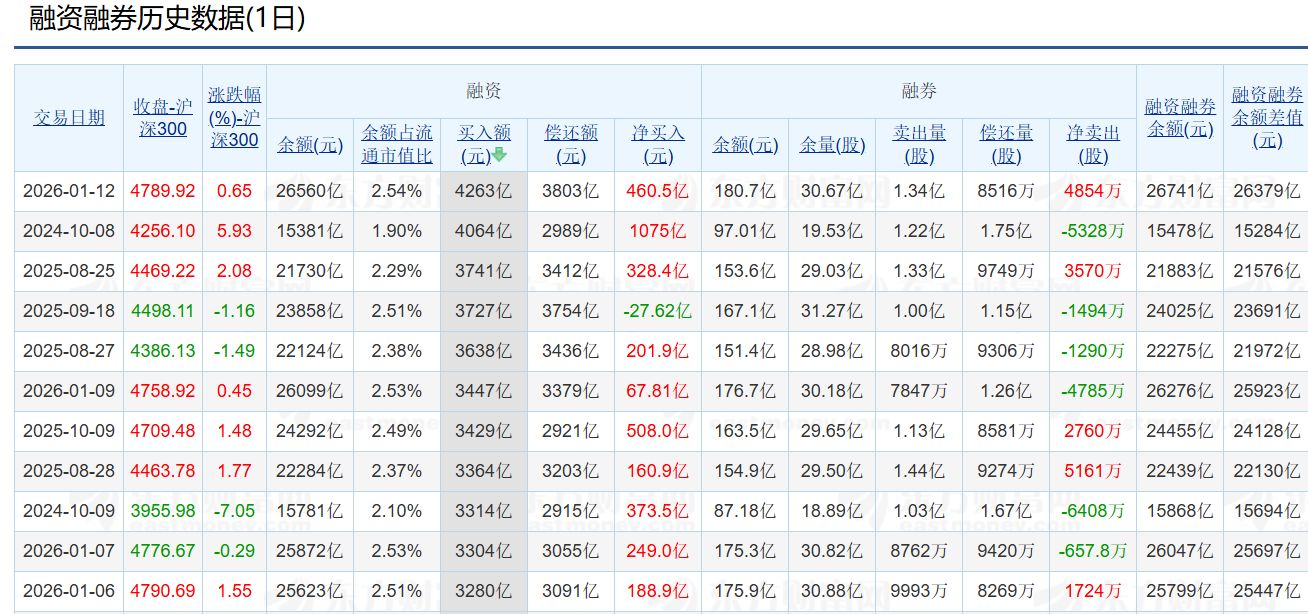The width and height of the screenshot is (1308, 614).
Task: Sort by 净卖出(股) column header
Action: tap(1093, 144)
